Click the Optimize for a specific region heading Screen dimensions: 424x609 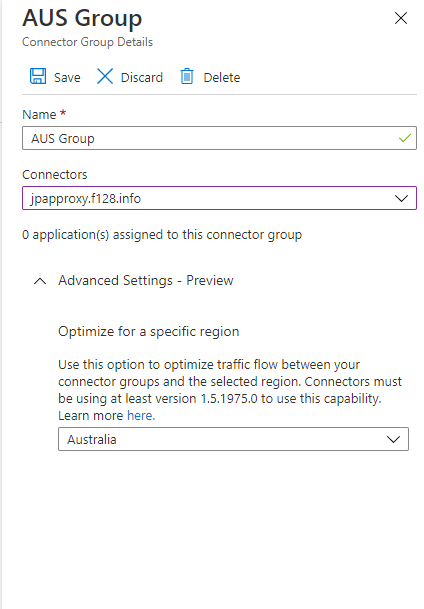149,331
